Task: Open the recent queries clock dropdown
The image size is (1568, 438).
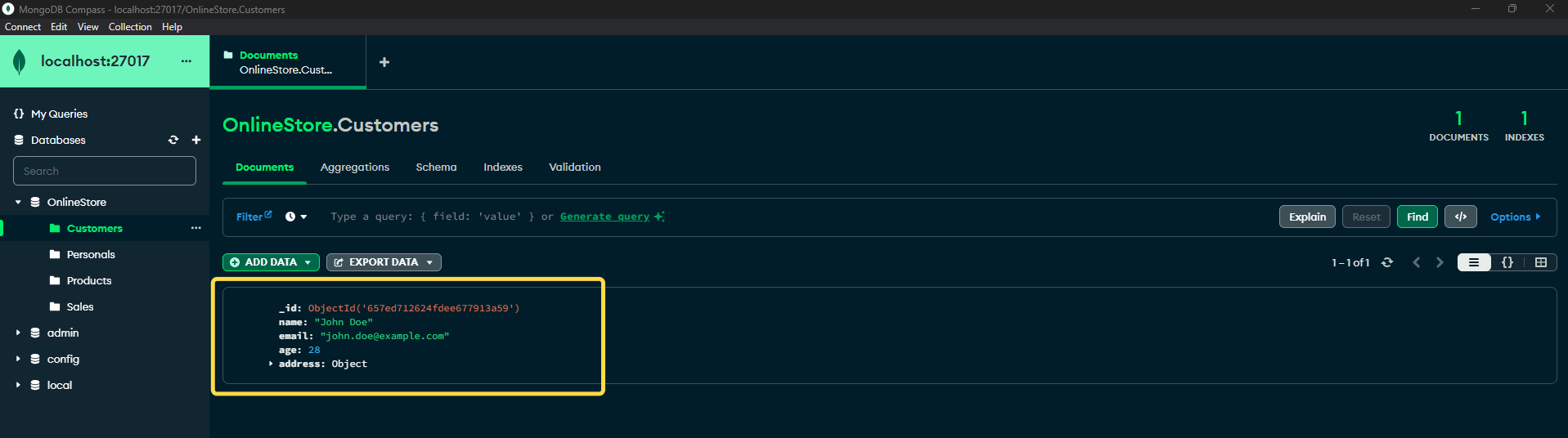Action: pyautogui.click(x=296, y=217)
